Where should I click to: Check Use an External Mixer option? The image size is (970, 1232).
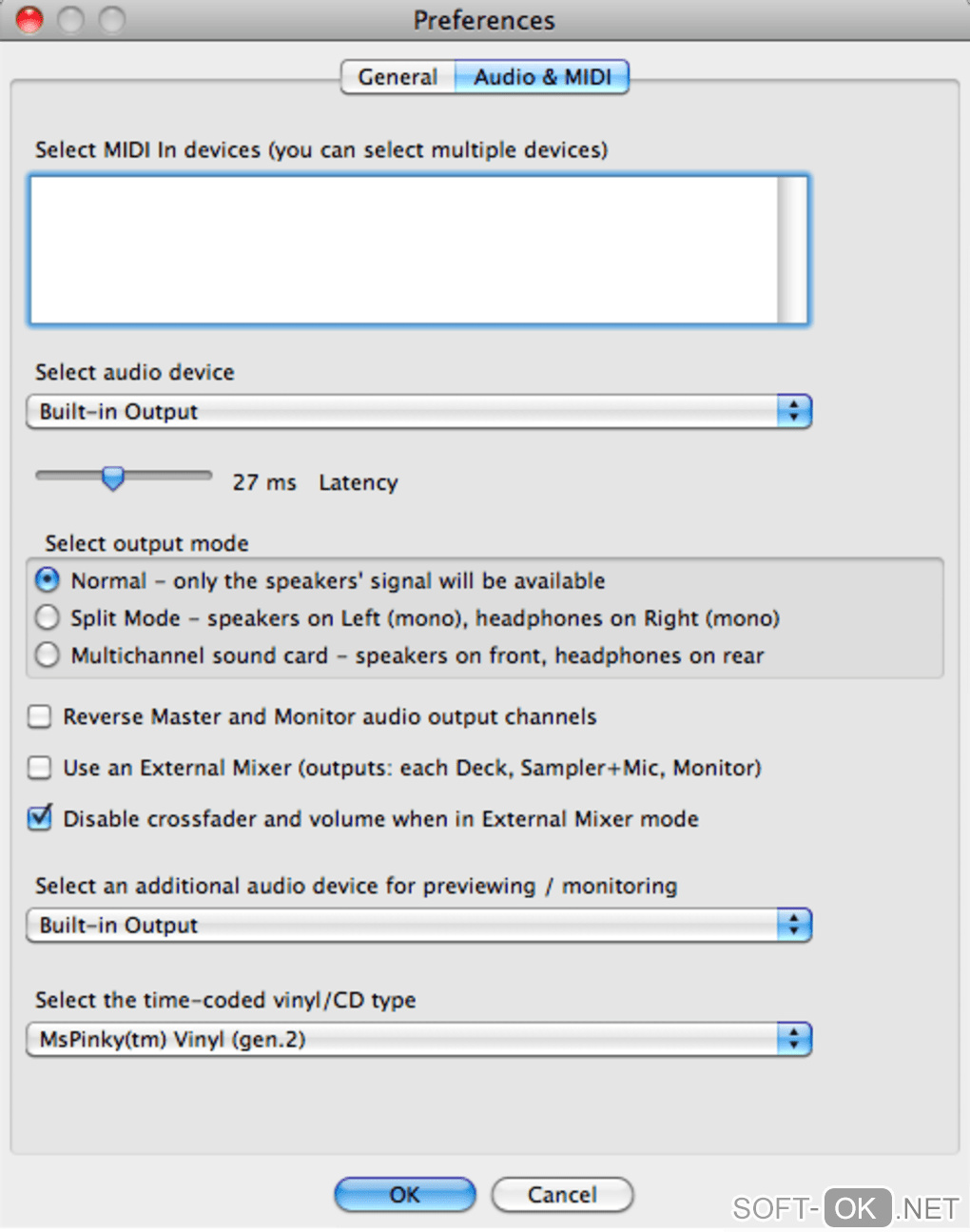pos(40,768)
